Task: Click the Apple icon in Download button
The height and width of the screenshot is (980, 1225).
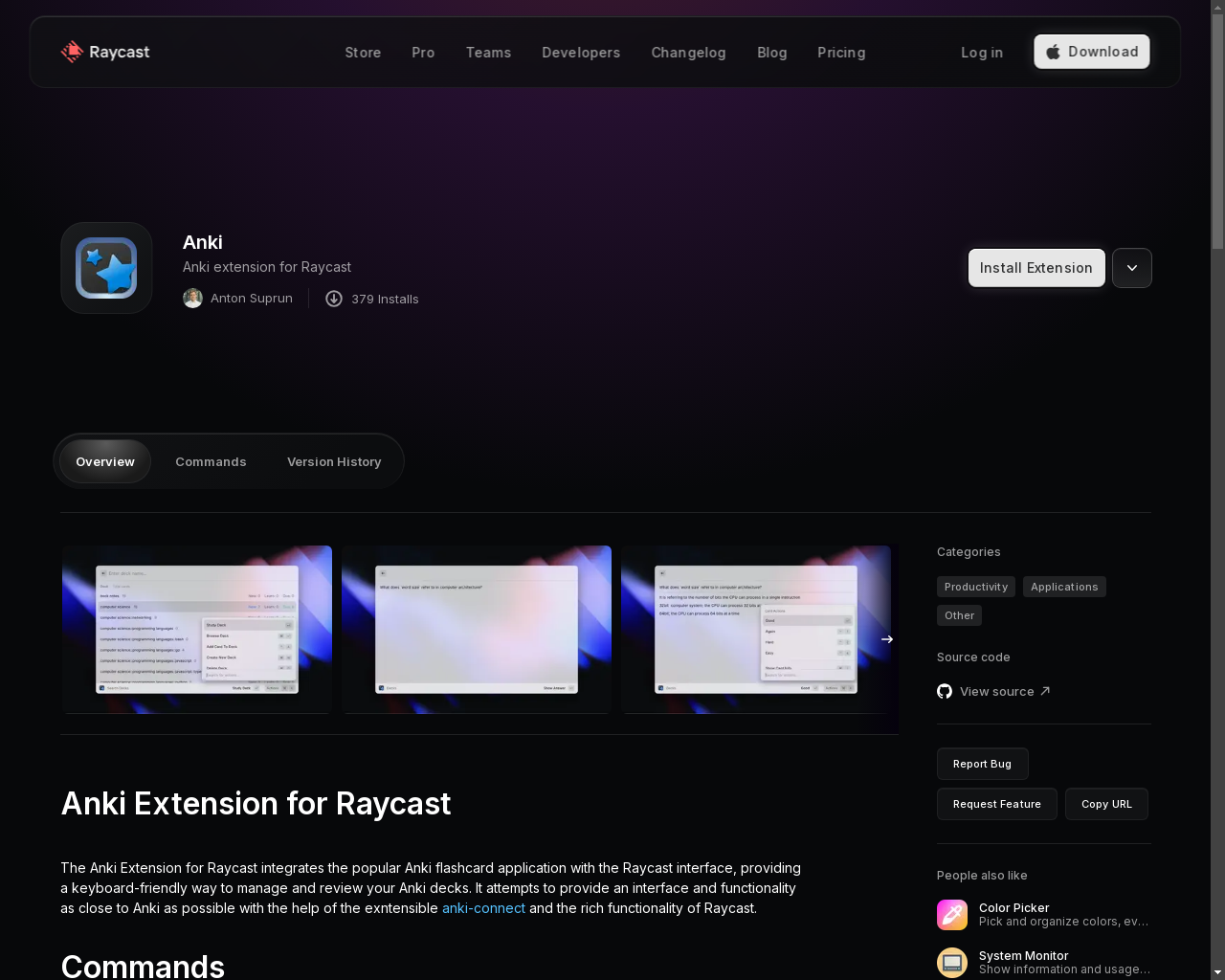Action: click(1053, 52)
